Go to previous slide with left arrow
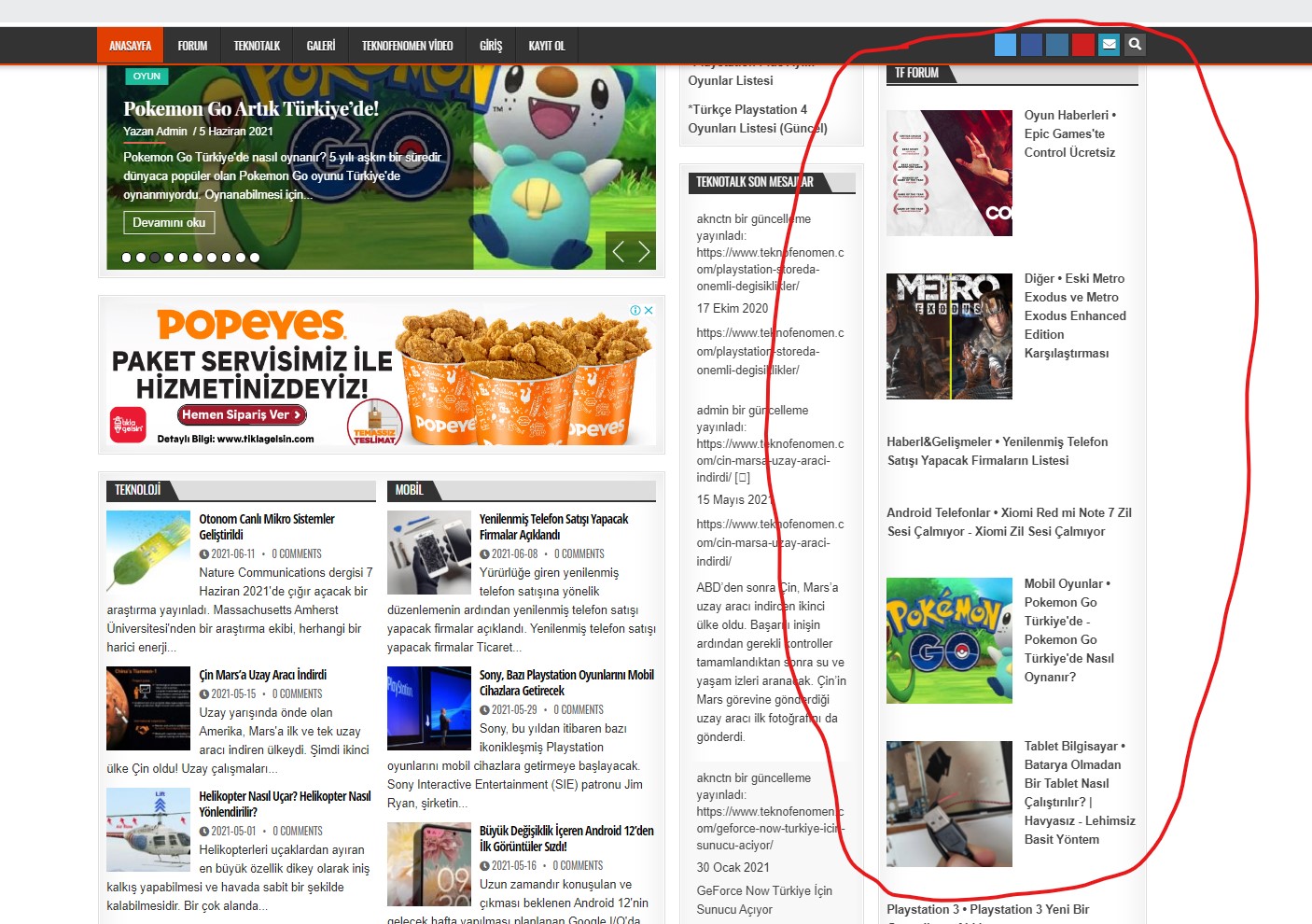1312x924 pixels. [619, 250]
